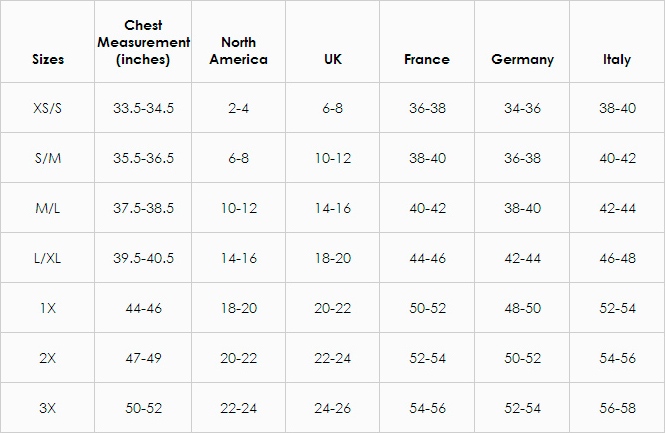This screenshot has height=433, width=665.
Task: Select the XS/S size row label
Action: (48, 108)
